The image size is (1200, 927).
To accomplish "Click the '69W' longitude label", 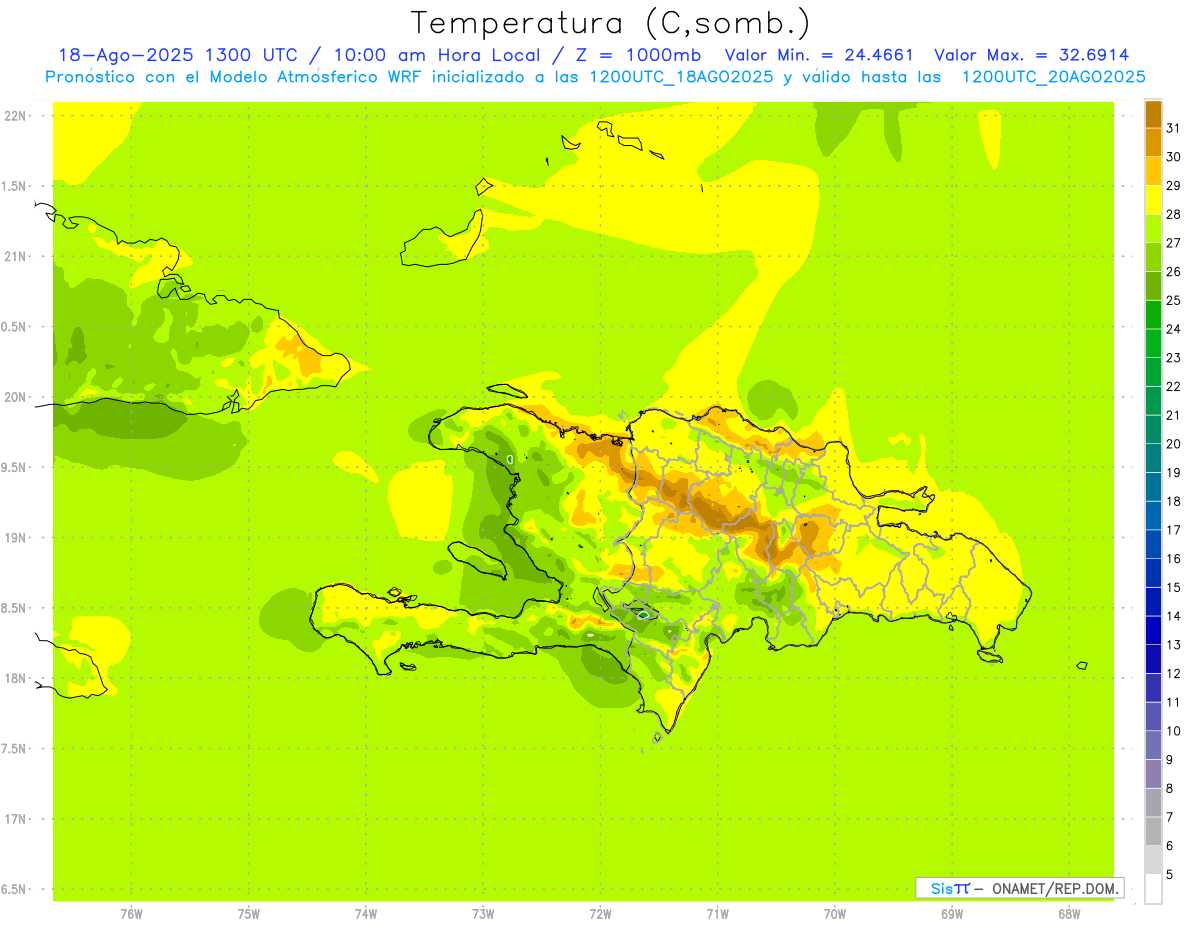I will pyautogui.click(x=952, y=914).
